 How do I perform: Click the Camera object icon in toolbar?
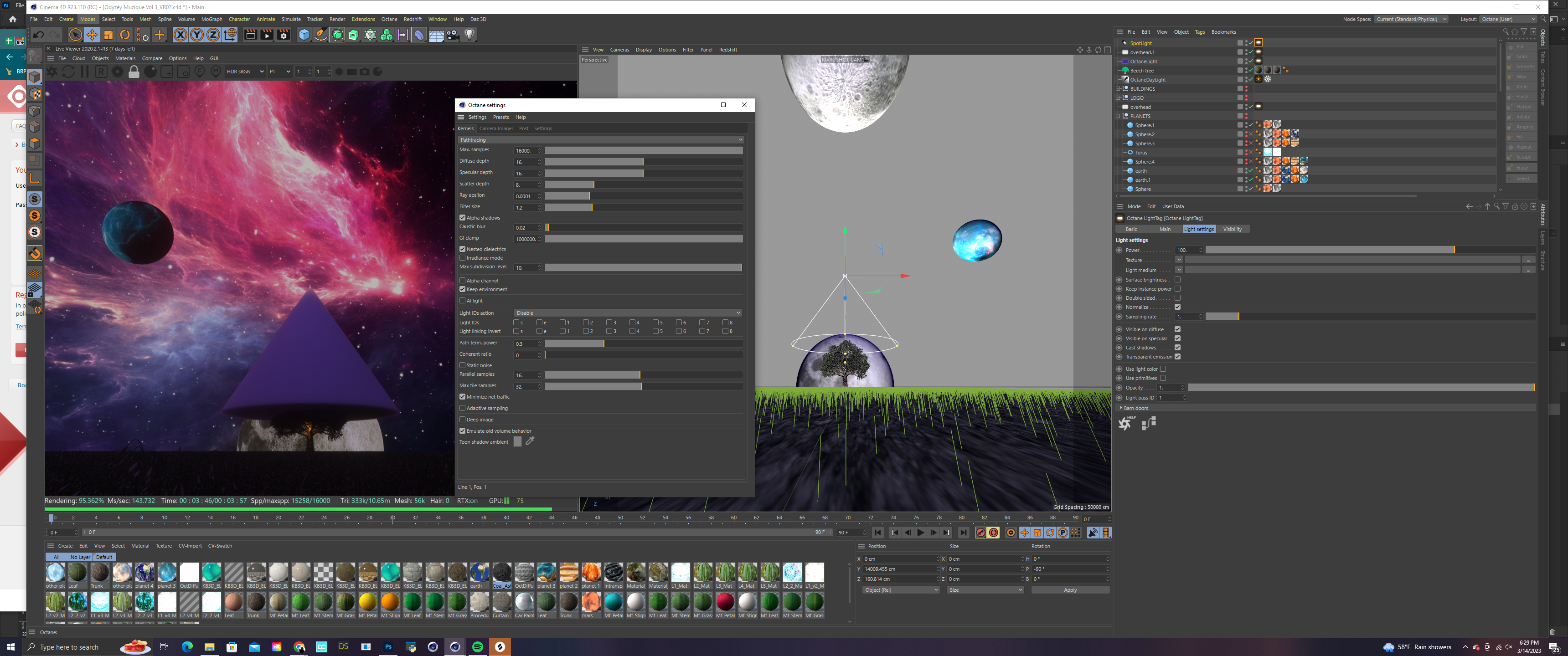[x=453, y=35]
